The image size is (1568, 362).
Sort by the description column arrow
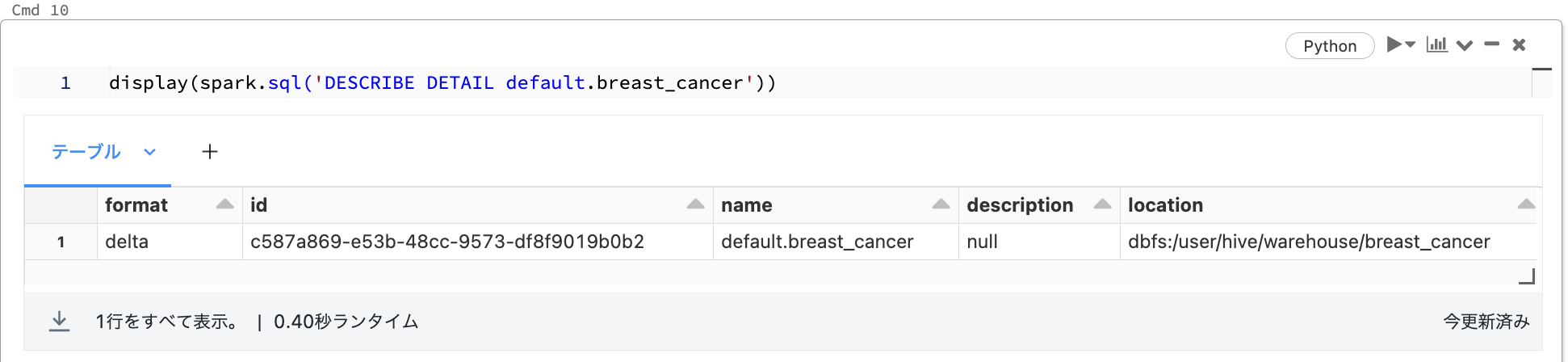click(1102, 204)
